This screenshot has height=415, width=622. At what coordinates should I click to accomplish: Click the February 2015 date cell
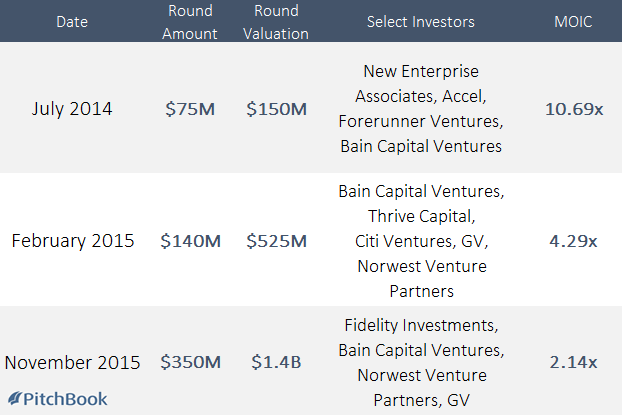pos(73,241)
